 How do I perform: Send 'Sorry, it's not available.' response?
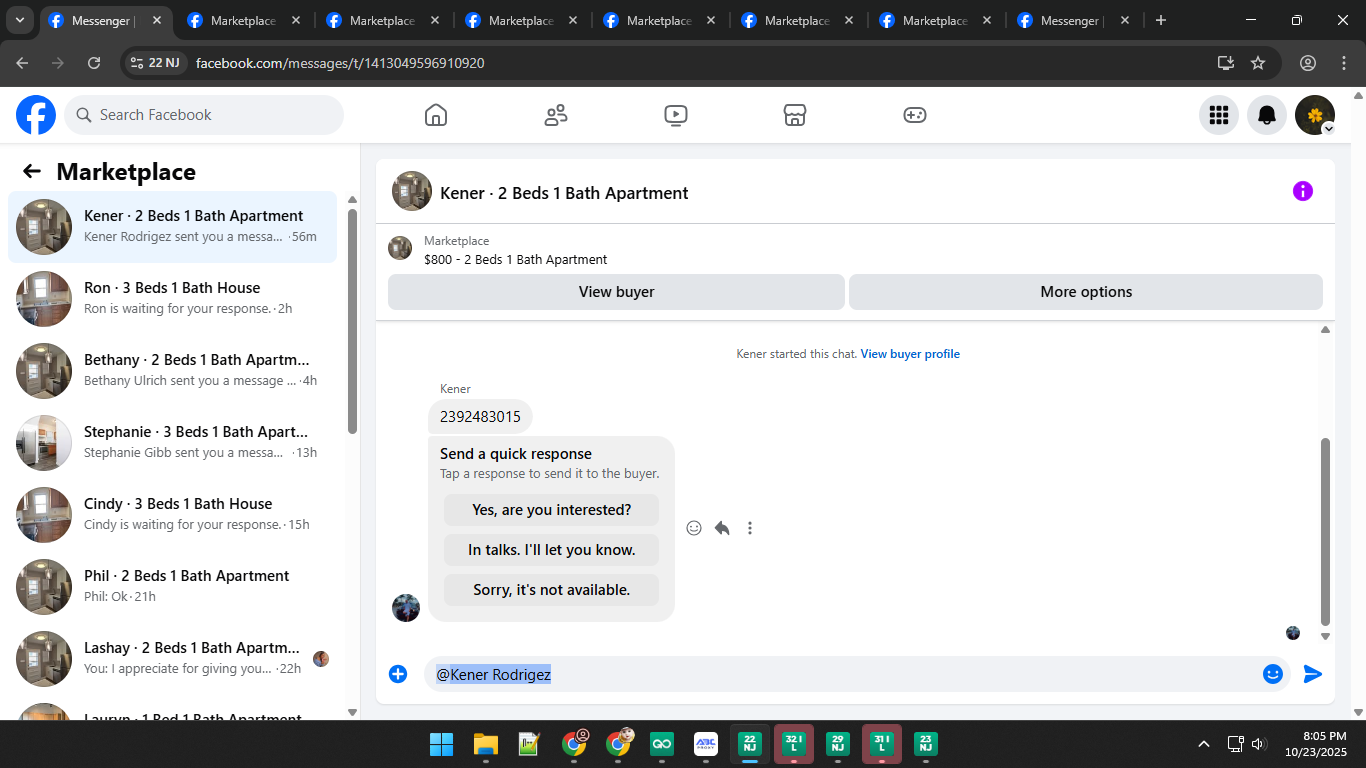click(552, 590)
